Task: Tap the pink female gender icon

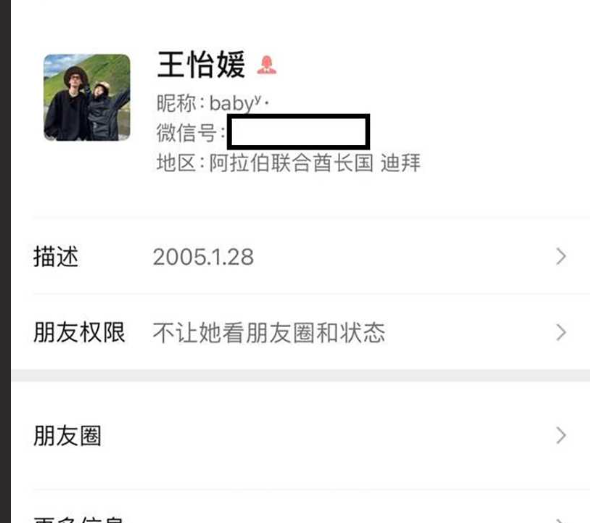Action: (x=267, y=65)
